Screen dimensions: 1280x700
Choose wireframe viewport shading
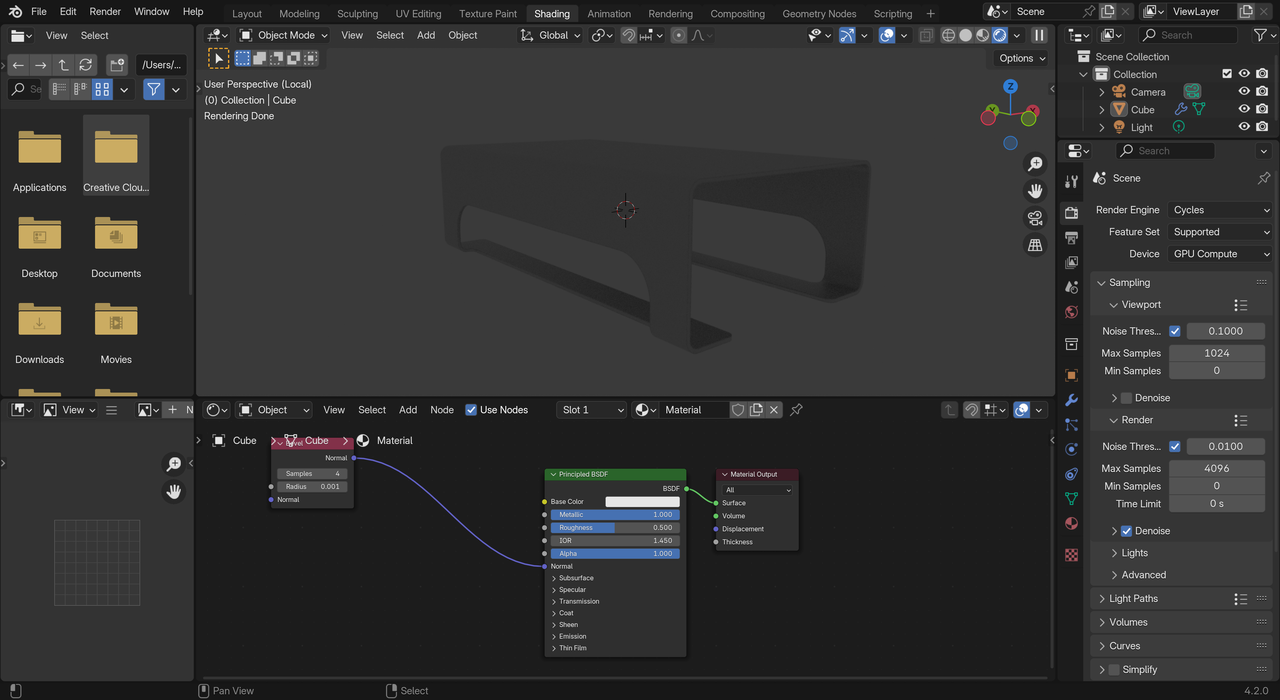click(x=947, y=35)
